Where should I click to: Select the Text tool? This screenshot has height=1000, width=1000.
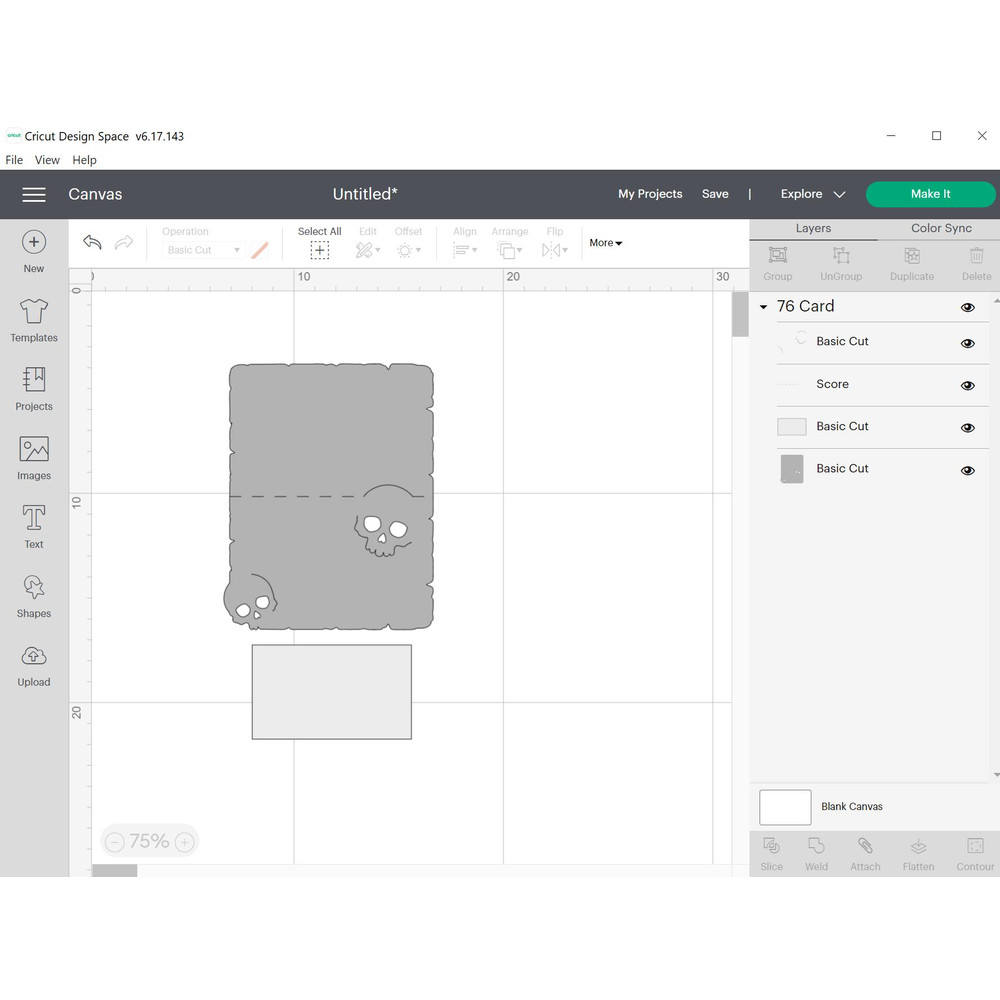coord(34,518)
